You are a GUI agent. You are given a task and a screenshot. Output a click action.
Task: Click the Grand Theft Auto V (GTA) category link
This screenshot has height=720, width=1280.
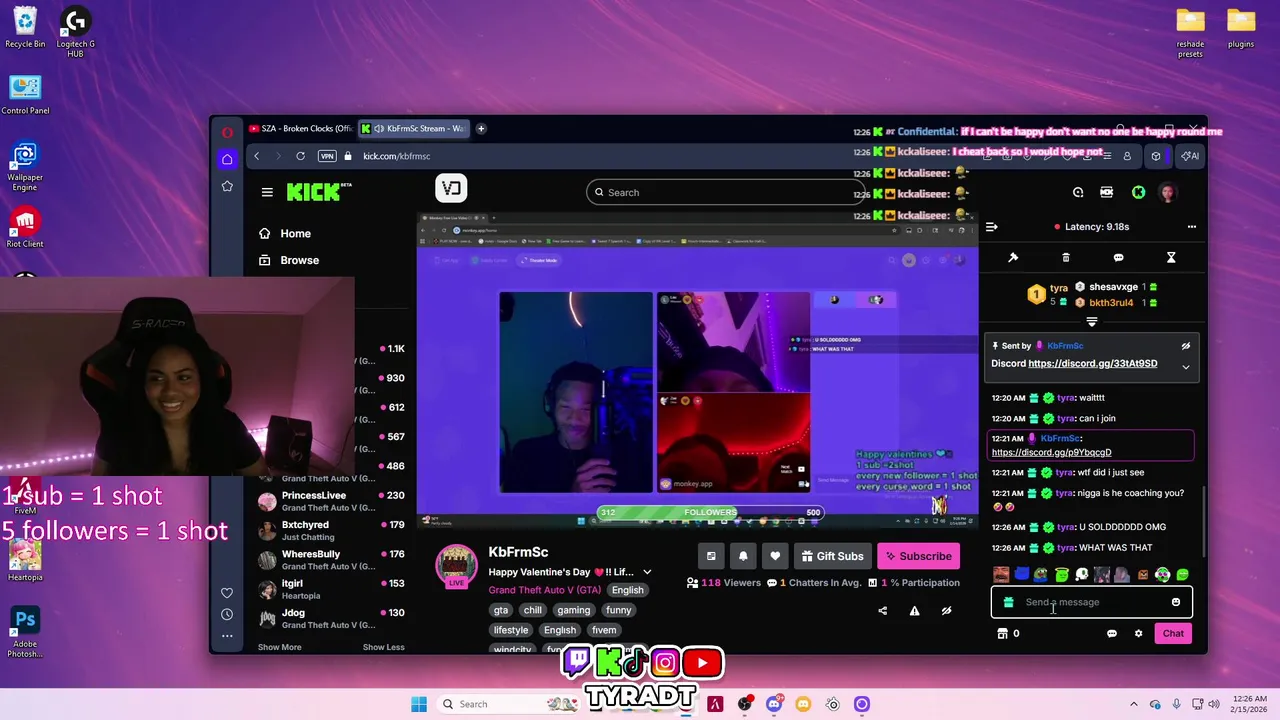545,590
